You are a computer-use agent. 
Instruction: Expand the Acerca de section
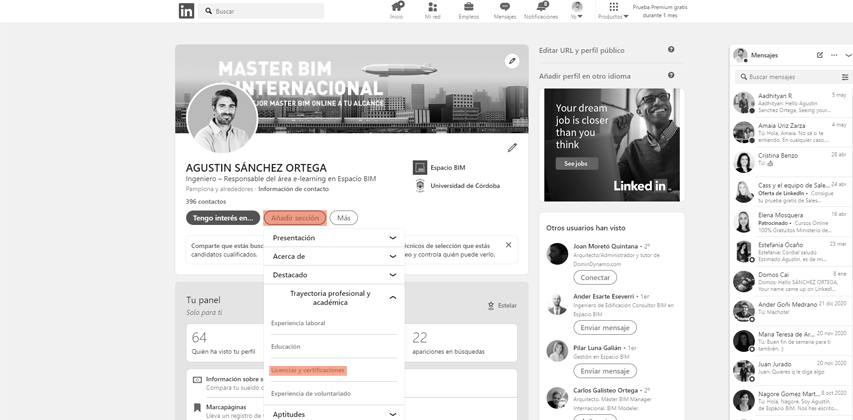[x=334, y=256]
